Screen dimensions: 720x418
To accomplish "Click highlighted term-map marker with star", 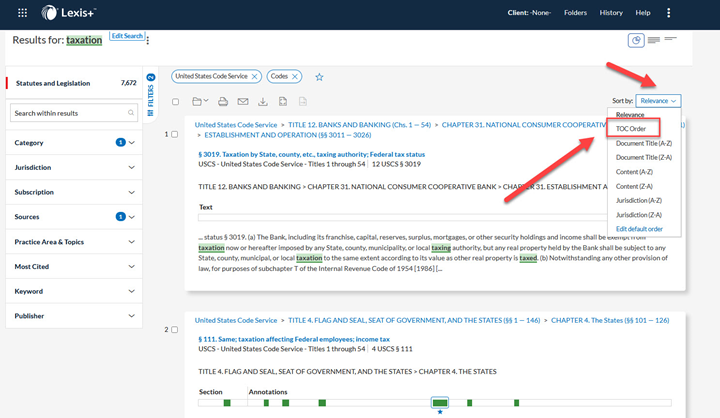I will [x=440, y=403].
